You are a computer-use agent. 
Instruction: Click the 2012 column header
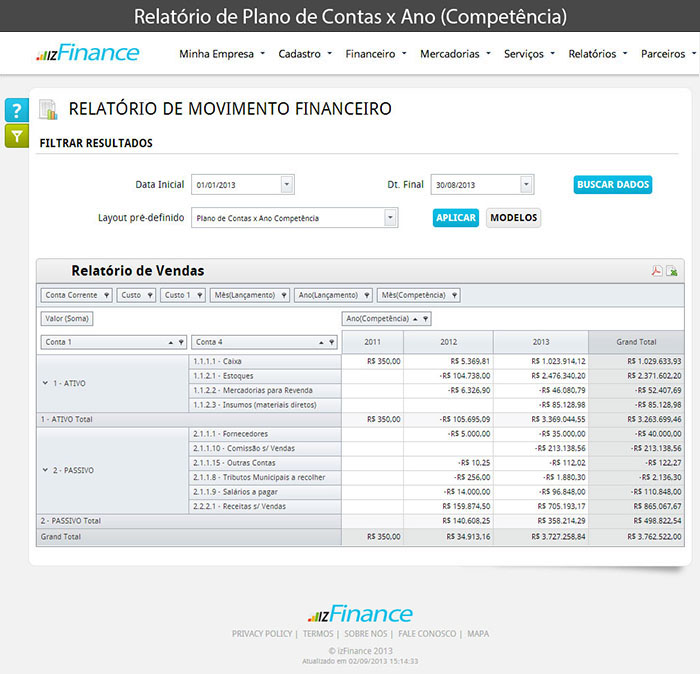pyautogui.click(x=448, y=342)
